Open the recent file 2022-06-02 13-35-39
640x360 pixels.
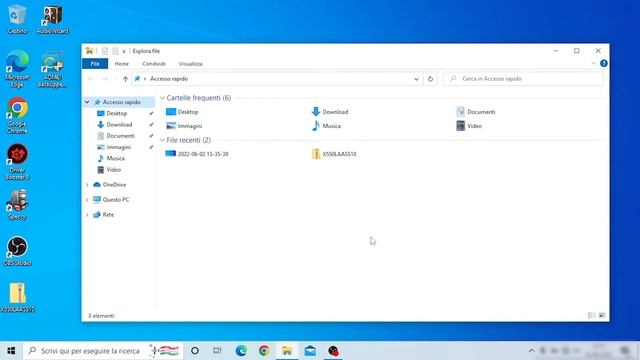click(197, 154)
